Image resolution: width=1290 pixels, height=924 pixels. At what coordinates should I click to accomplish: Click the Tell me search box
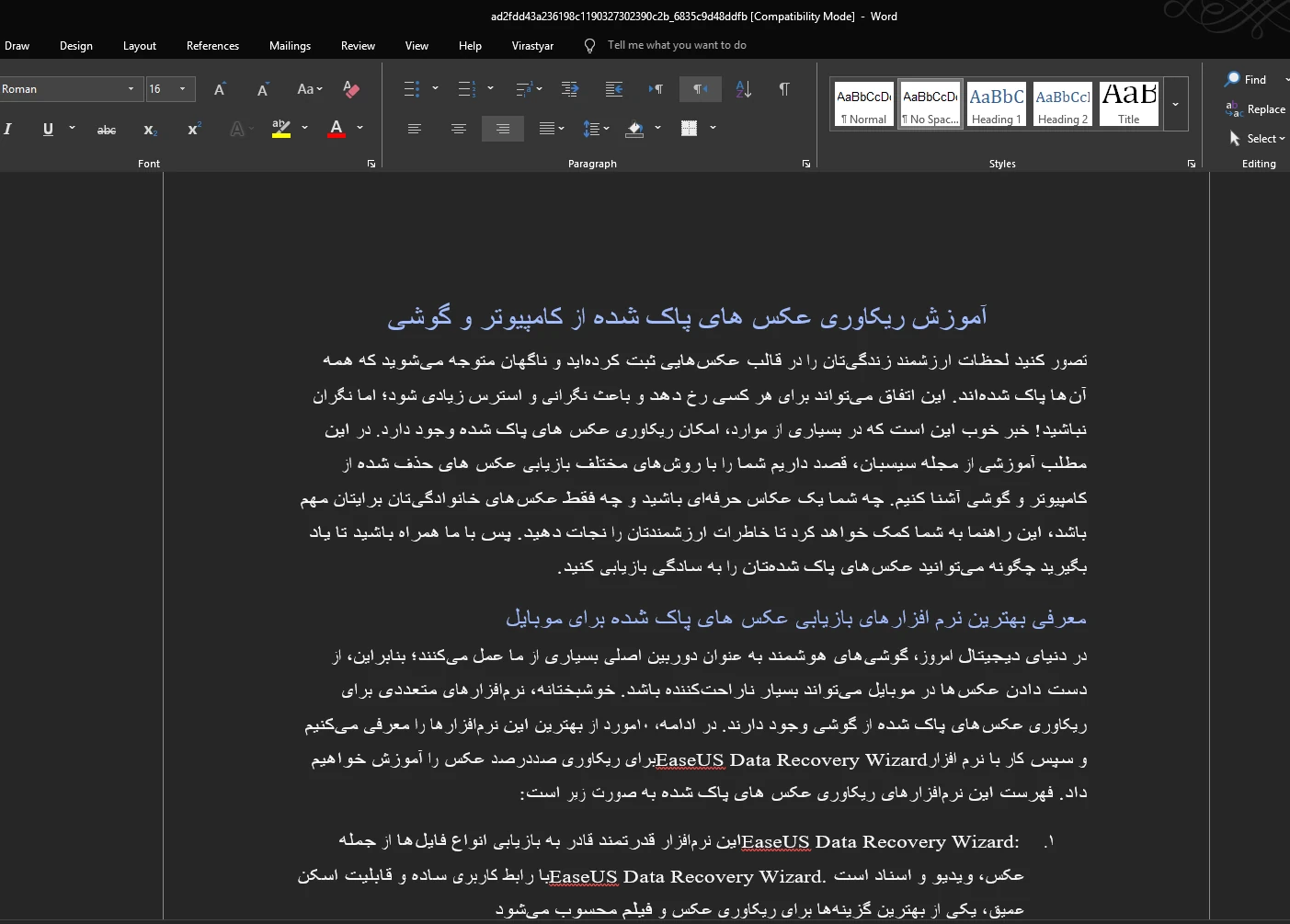676,45
